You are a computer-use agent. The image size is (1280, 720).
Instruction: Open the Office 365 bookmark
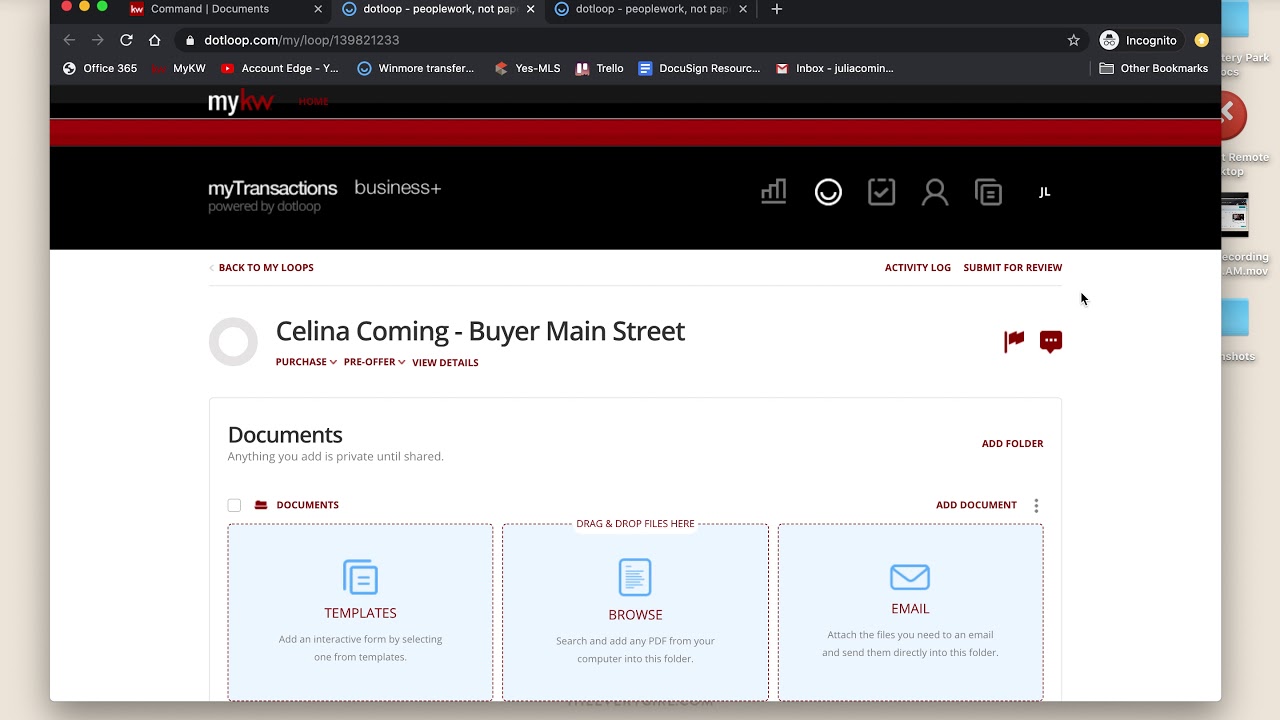click(x=100, y=68)
